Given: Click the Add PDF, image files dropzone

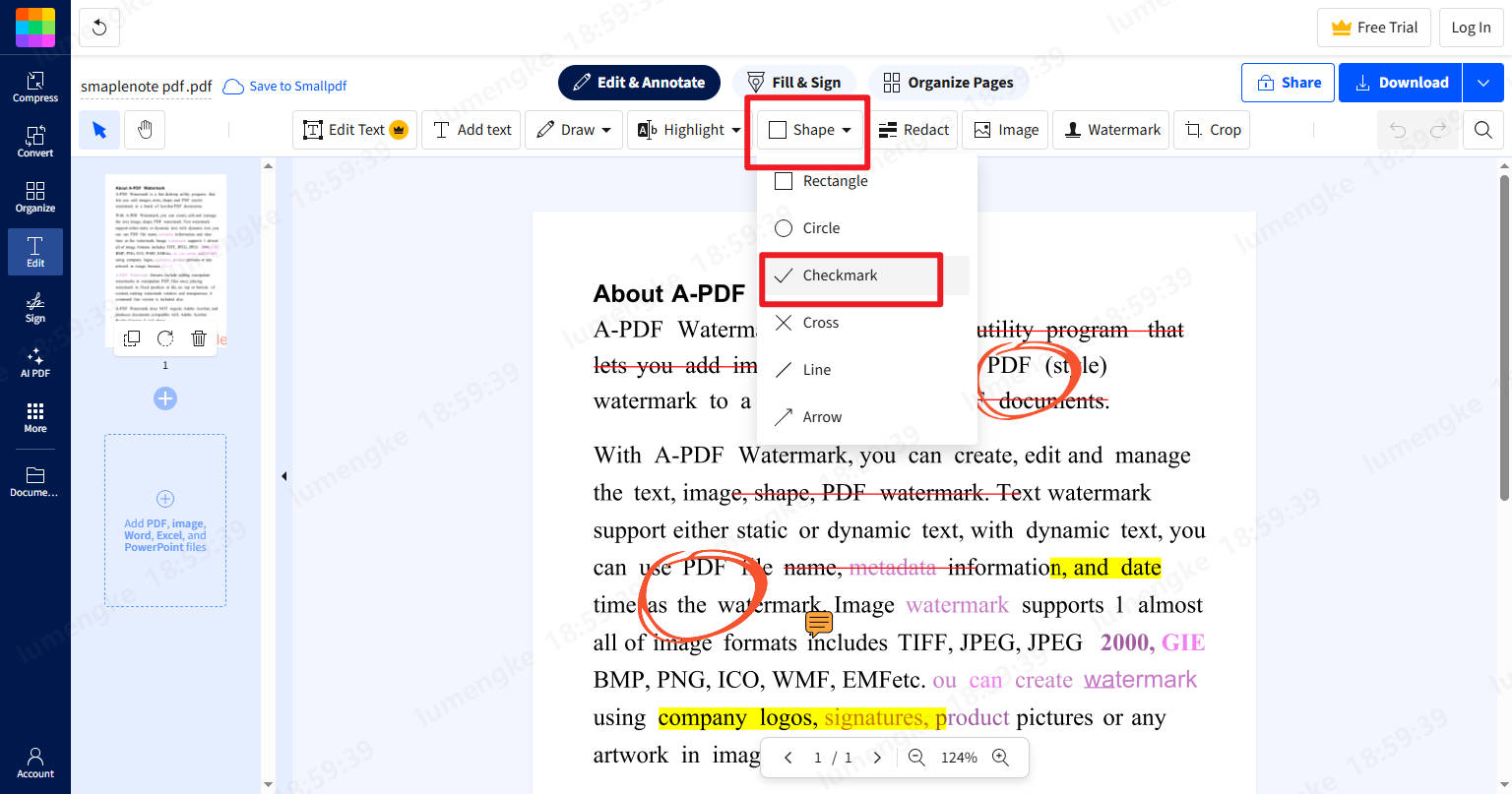Looking at the screenshot, I should click(165, 520).
